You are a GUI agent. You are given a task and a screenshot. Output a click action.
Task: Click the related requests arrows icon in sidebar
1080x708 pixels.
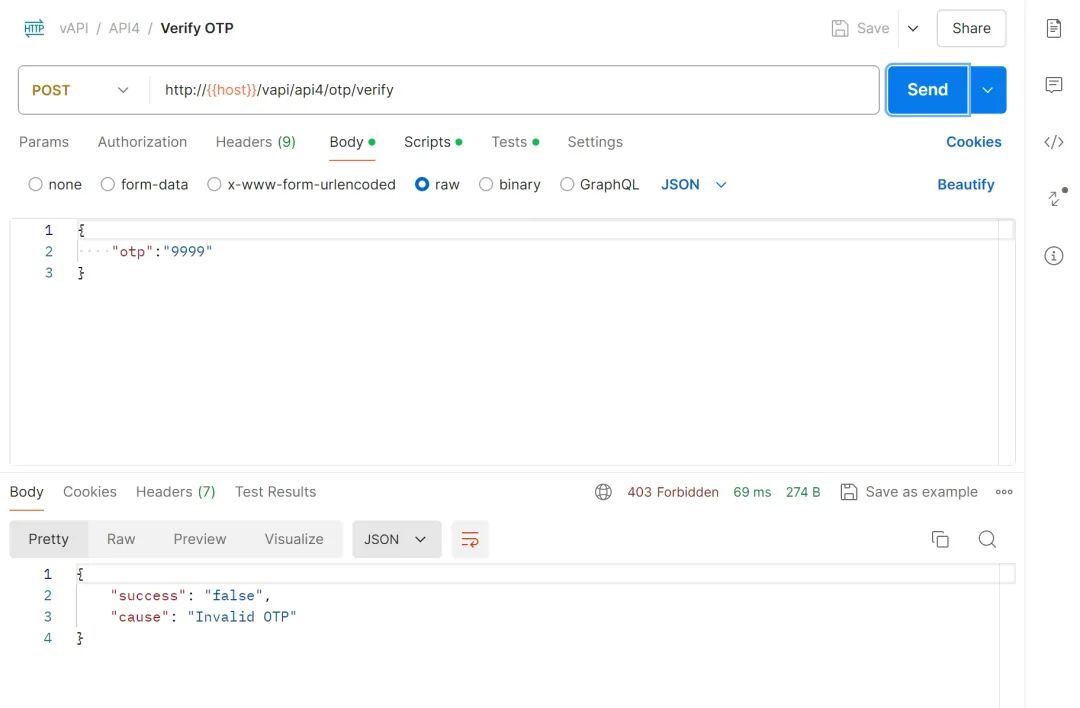click(1055, 198)
